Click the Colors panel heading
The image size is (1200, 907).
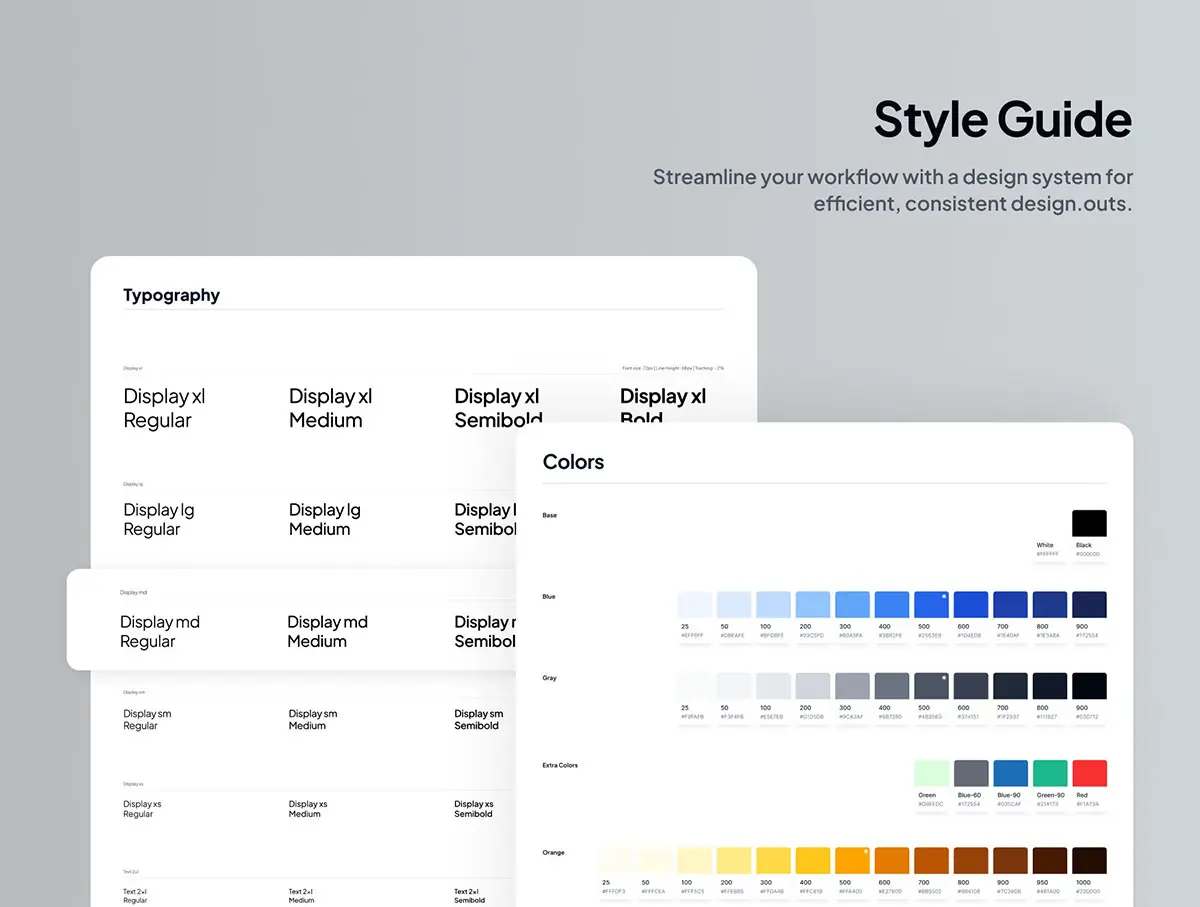click(x=573, y=462)
